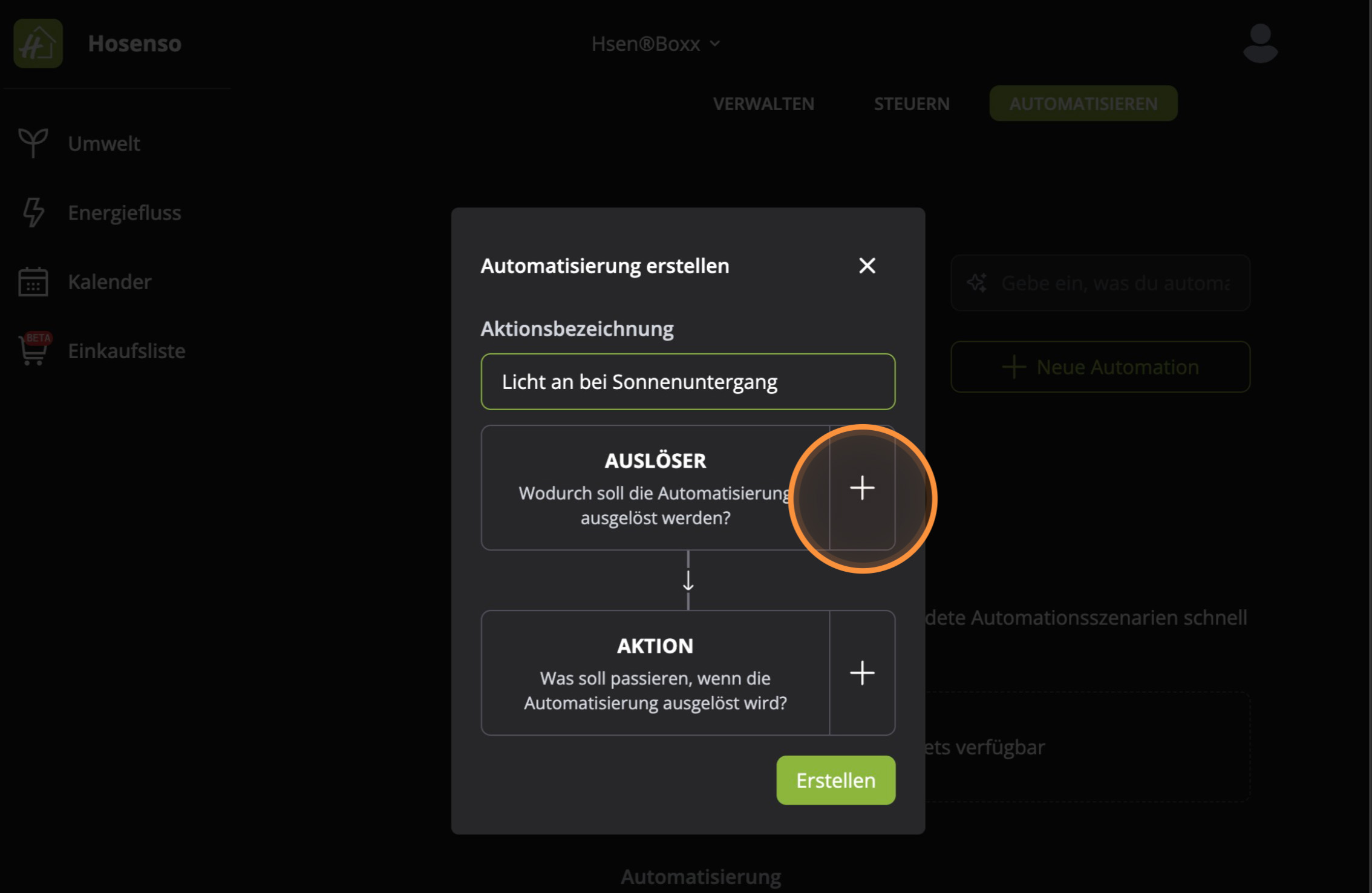
Task: Click the Einkaufsliste shopping cart icon
Action: coord(32,351)
